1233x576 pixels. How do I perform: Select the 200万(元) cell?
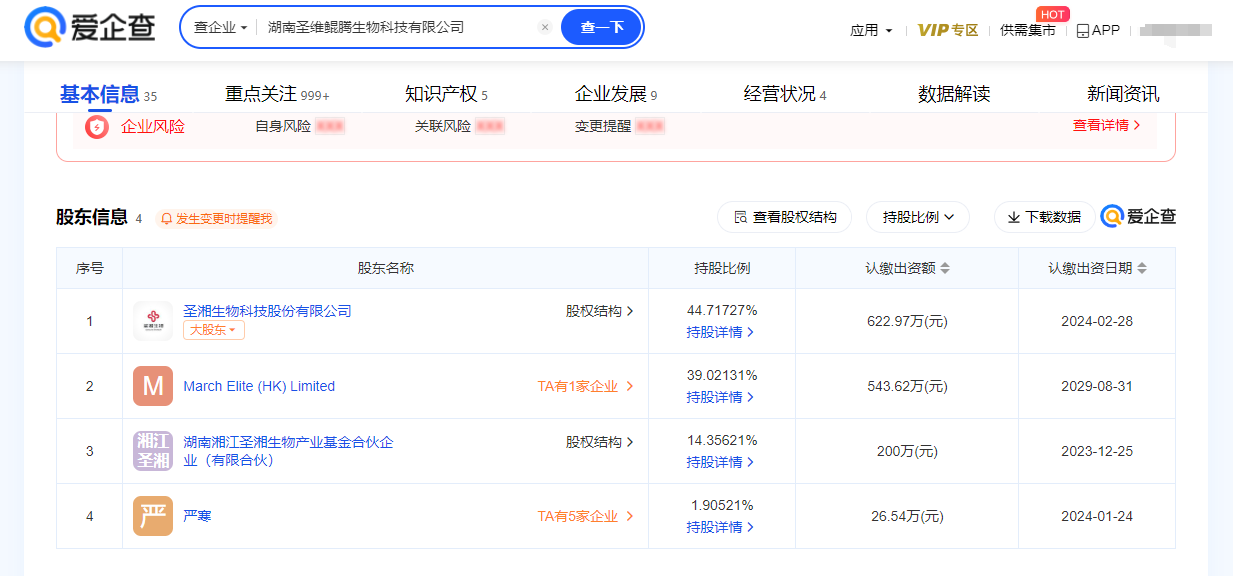(x=907, y=451)
